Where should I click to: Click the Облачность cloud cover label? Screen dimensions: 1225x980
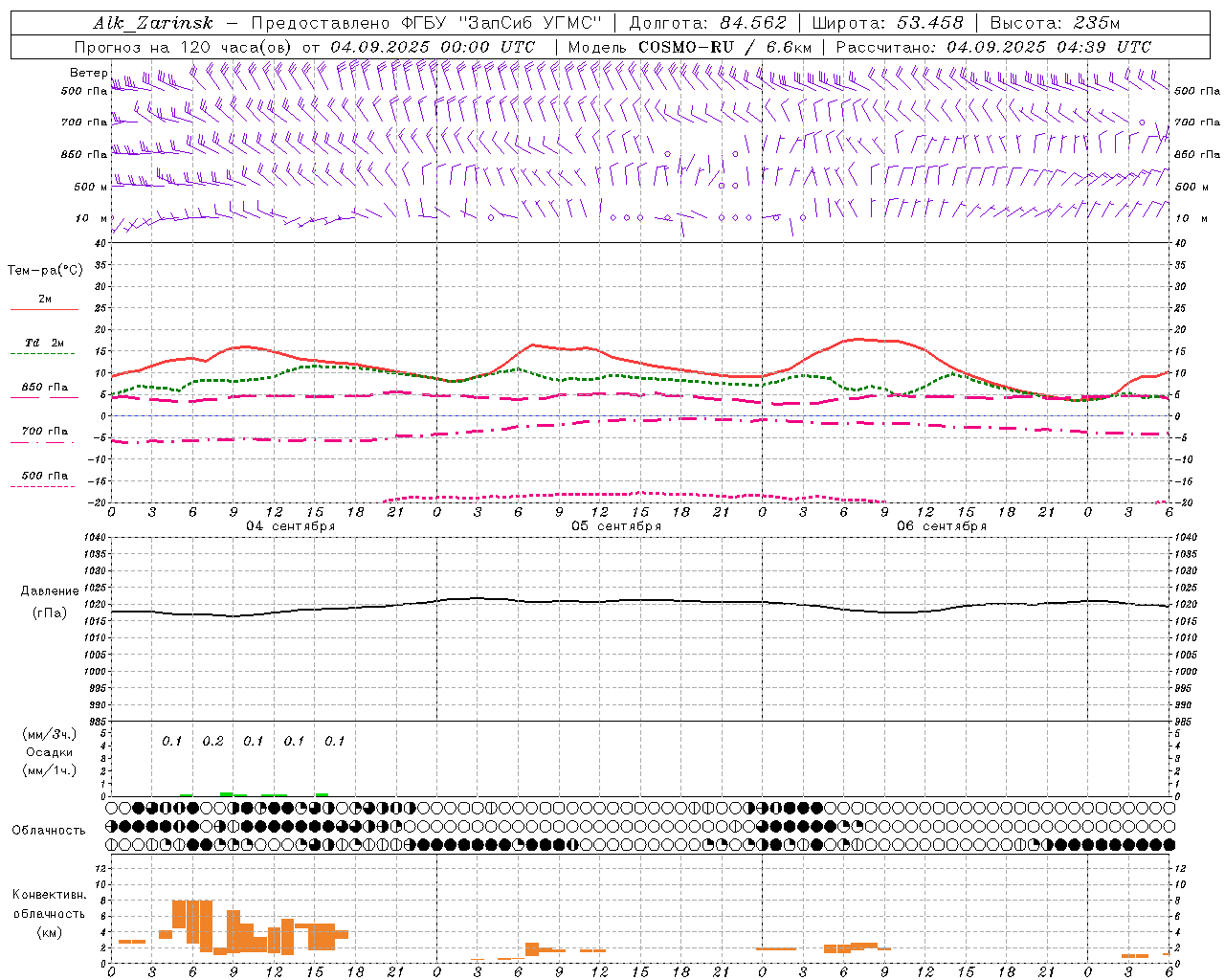(x=49, y=831)
